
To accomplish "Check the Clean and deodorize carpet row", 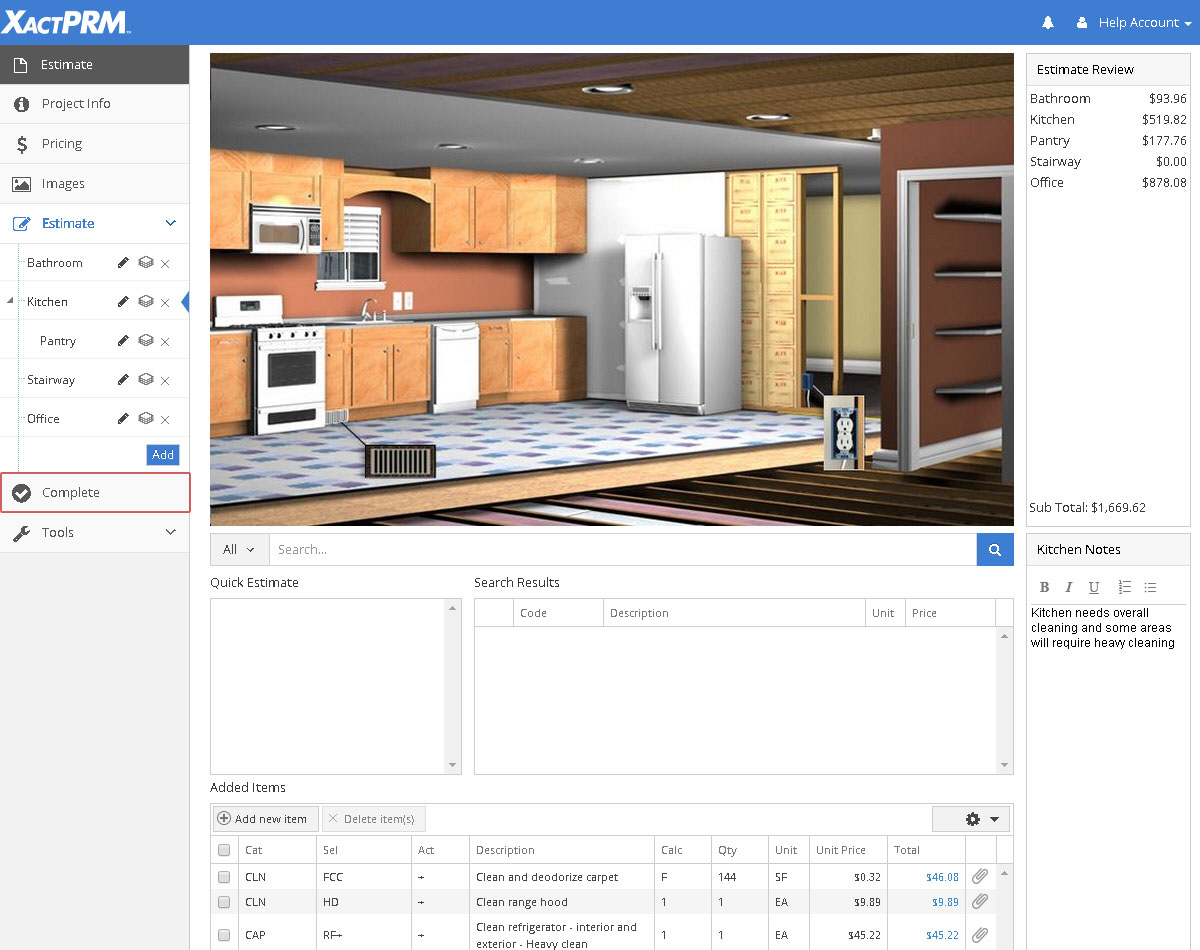I will click(224, 877).
